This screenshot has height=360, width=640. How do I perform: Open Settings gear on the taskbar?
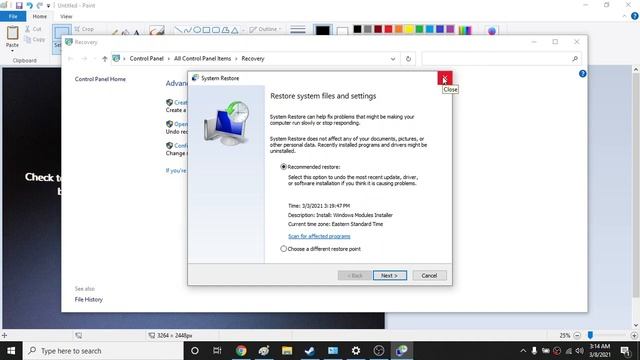pyautogui.click(x=356, y=351)
